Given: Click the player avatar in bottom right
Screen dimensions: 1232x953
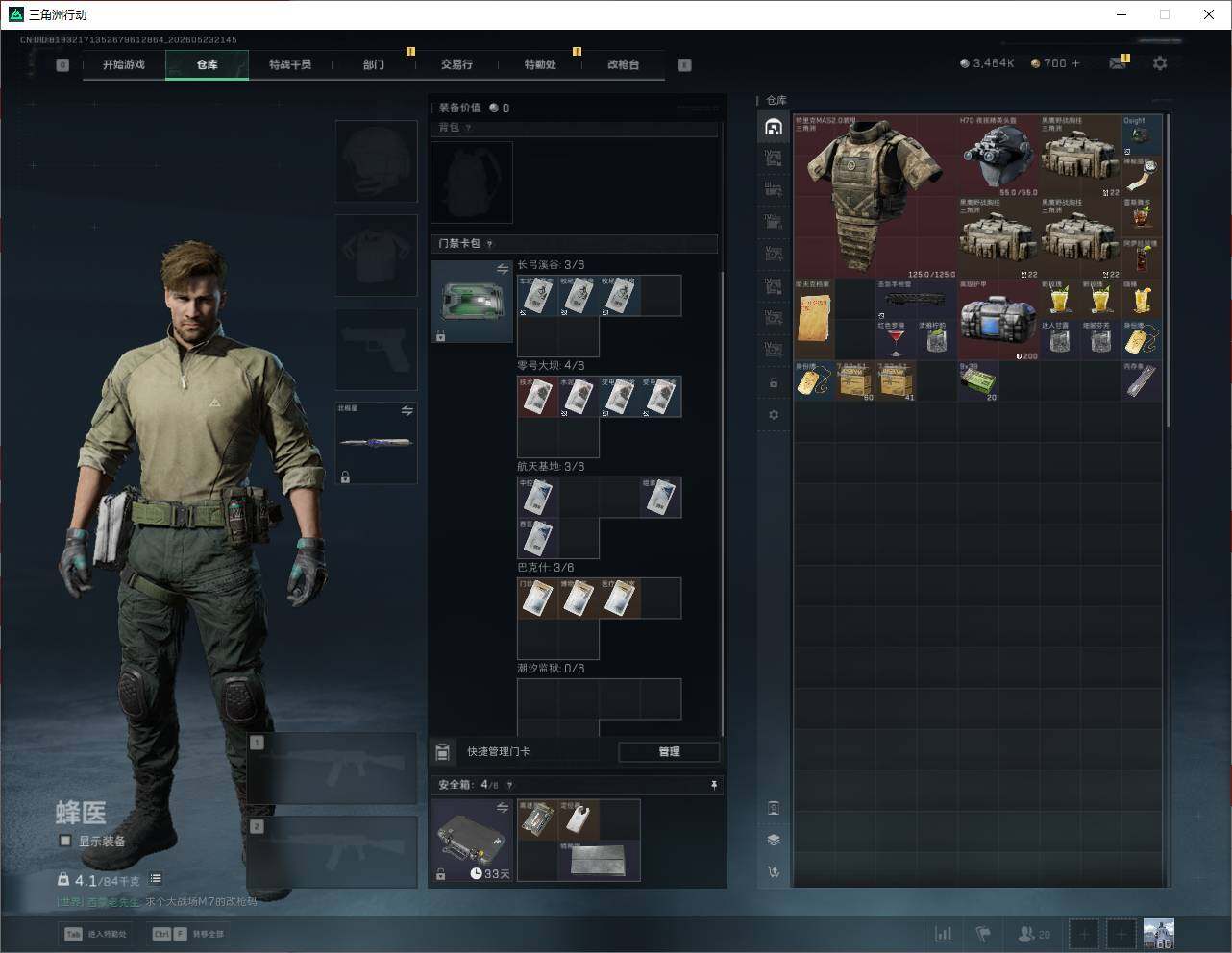Looking at the screenshot, I should (1159, 934).
